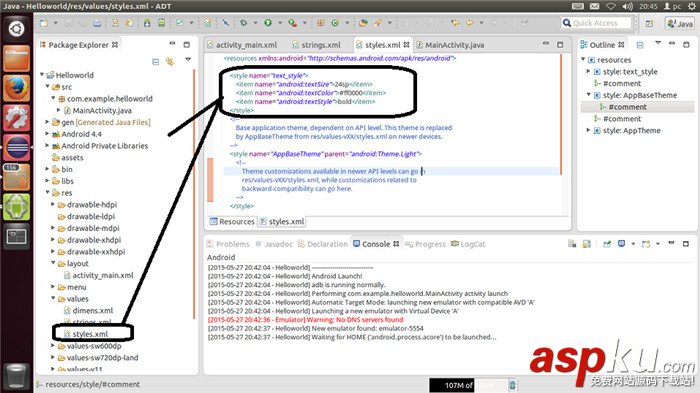Collapse style: AppBaseTheme in Outline
The image size is (700, 393).
click(589, 94)
